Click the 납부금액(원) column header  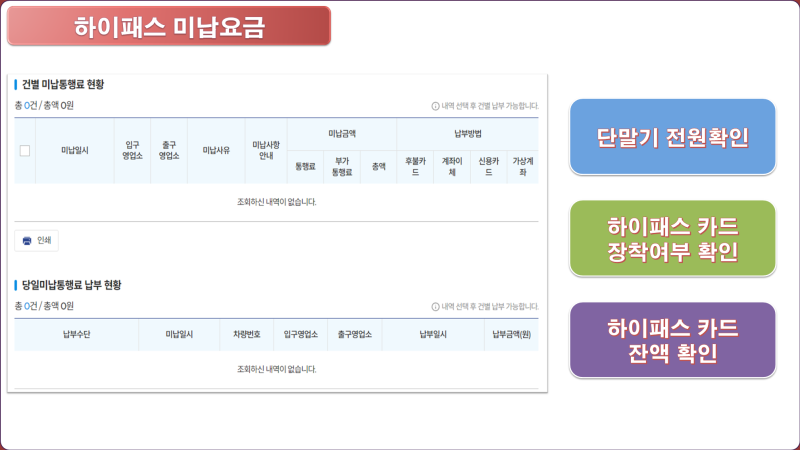[x=511, y=335]
